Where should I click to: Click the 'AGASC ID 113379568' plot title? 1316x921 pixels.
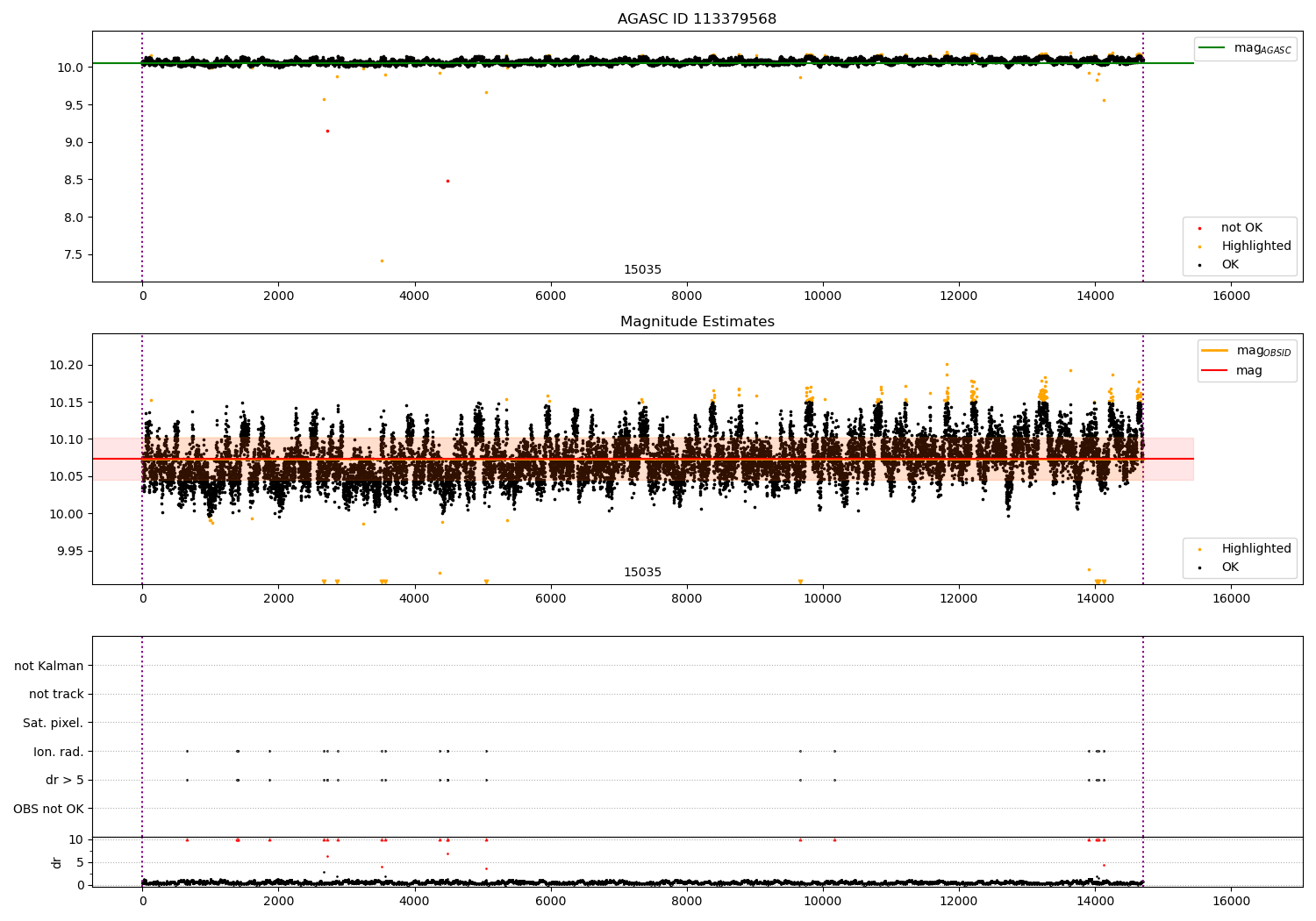pos(697,19)
